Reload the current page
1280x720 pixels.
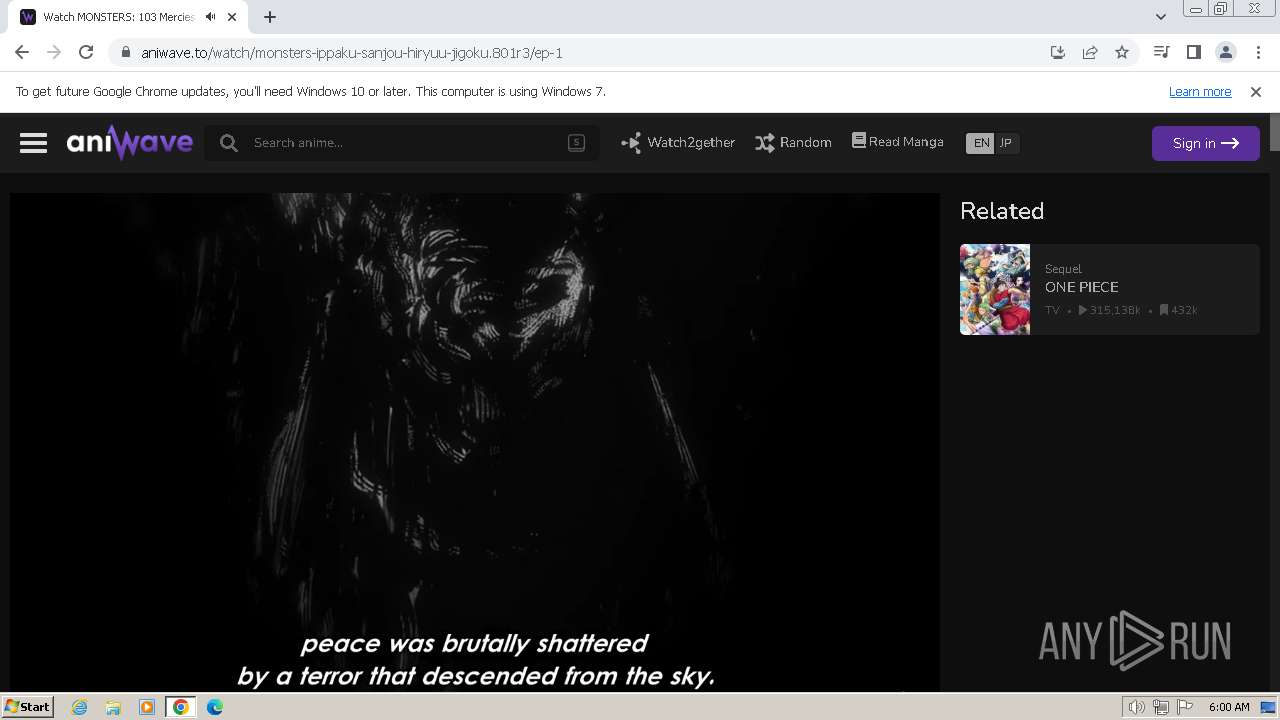point(86,52)
